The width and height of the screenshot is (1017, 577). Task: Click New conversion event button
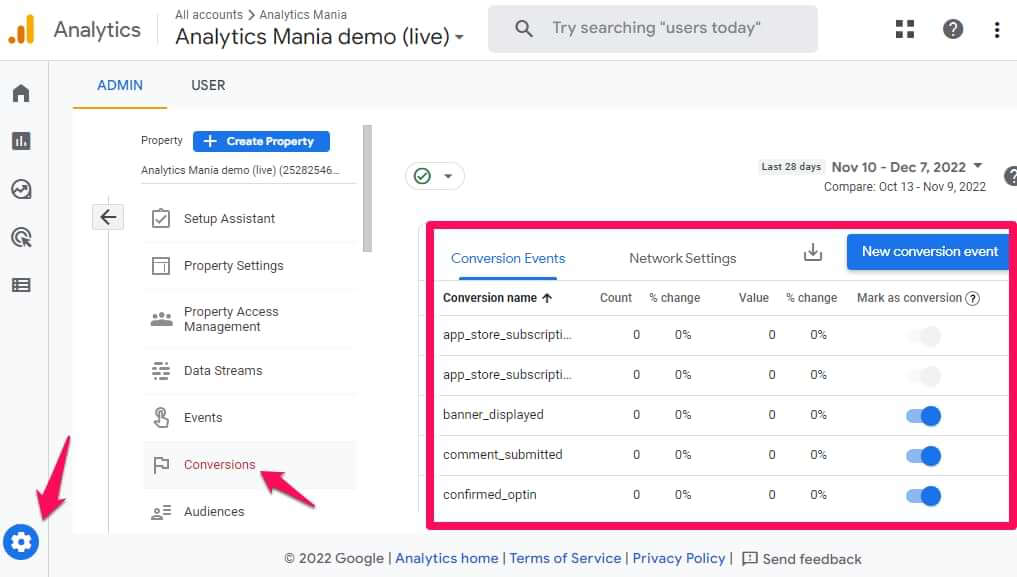coord(929,252)
